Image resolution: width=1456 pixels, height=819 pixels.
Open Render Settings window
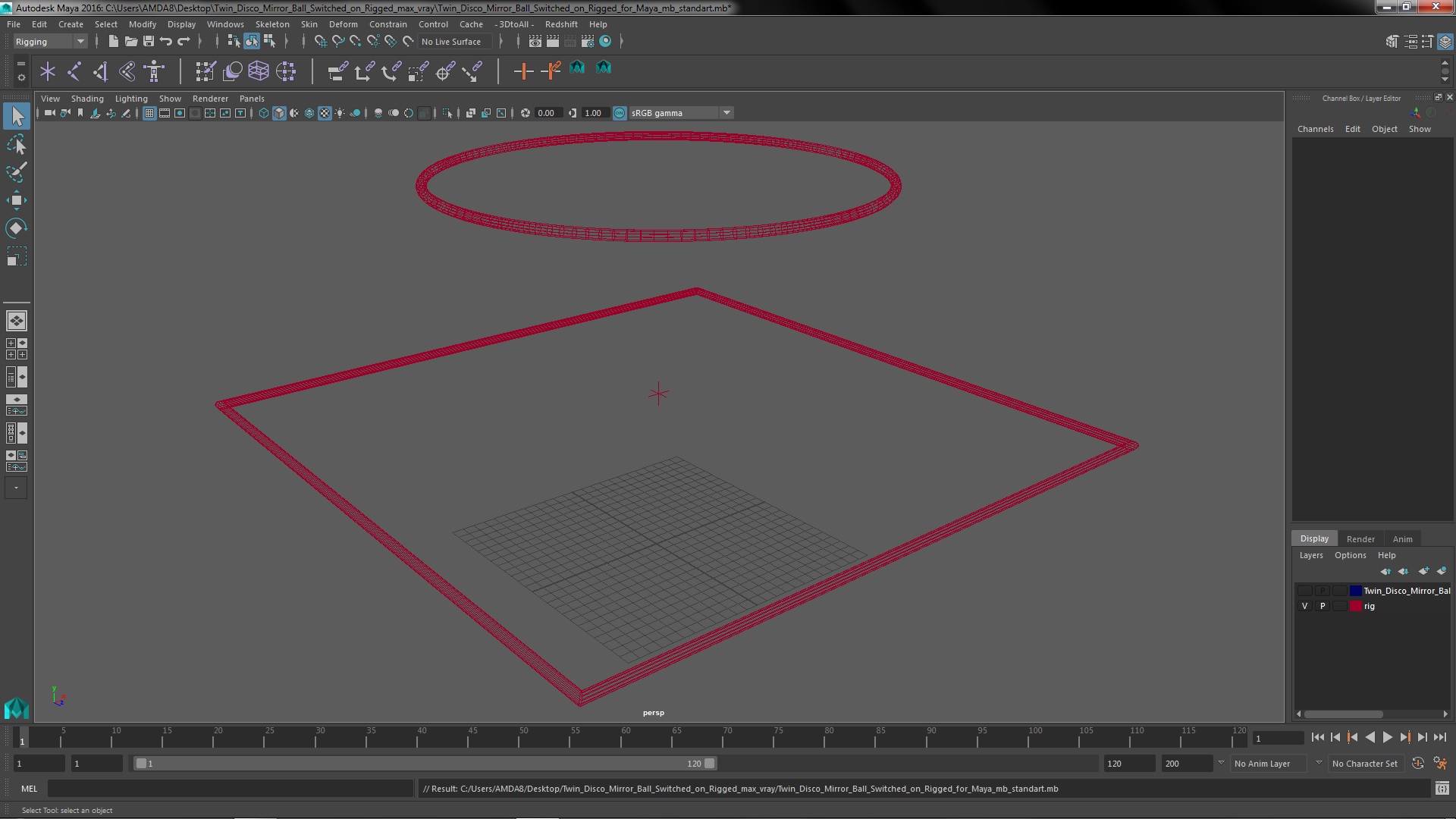(x=588, y=42)
